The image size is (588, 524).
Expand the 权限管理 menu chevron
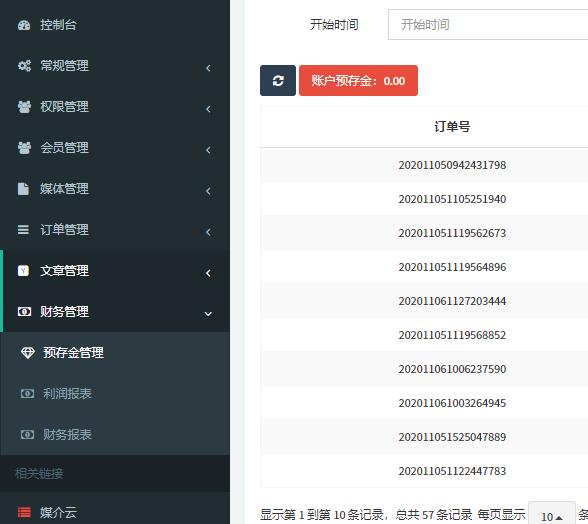(x=208, y=109)
